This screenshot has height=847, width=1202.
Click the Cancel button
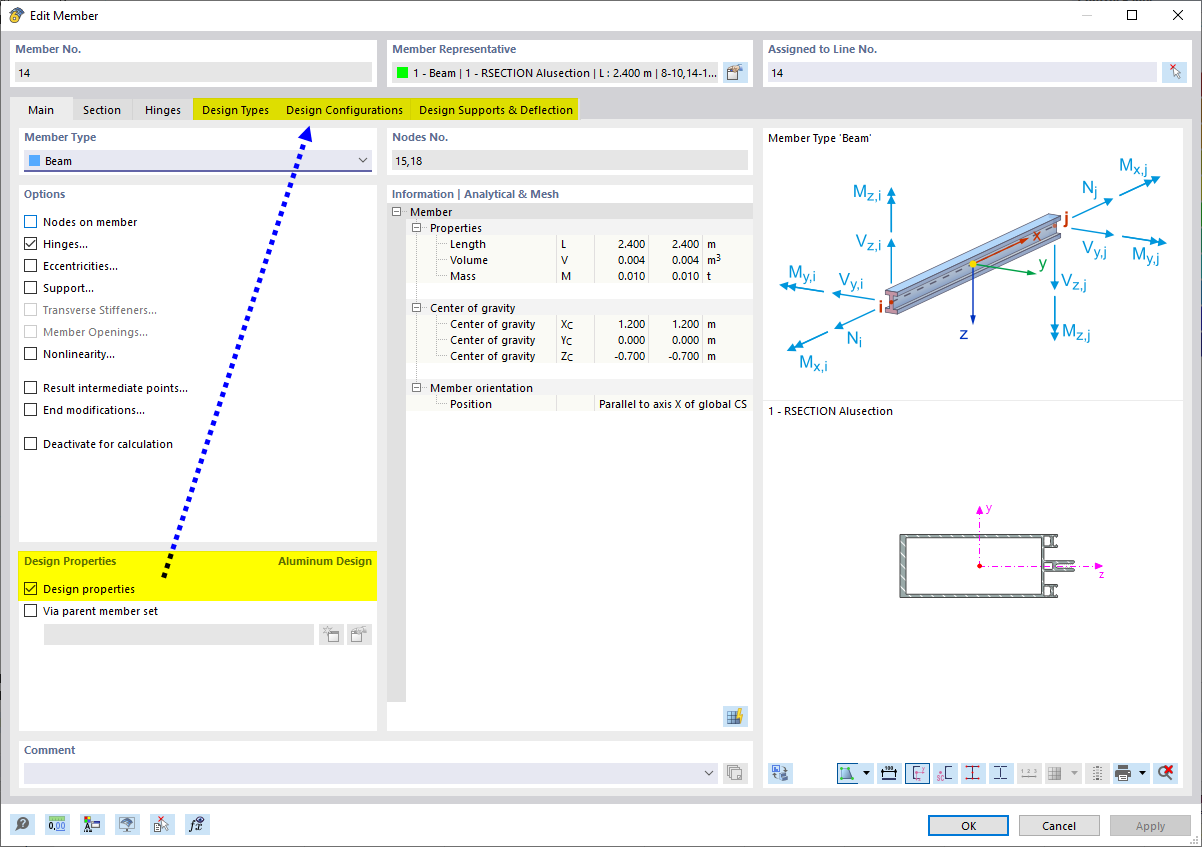click(x=1058, y=825)
